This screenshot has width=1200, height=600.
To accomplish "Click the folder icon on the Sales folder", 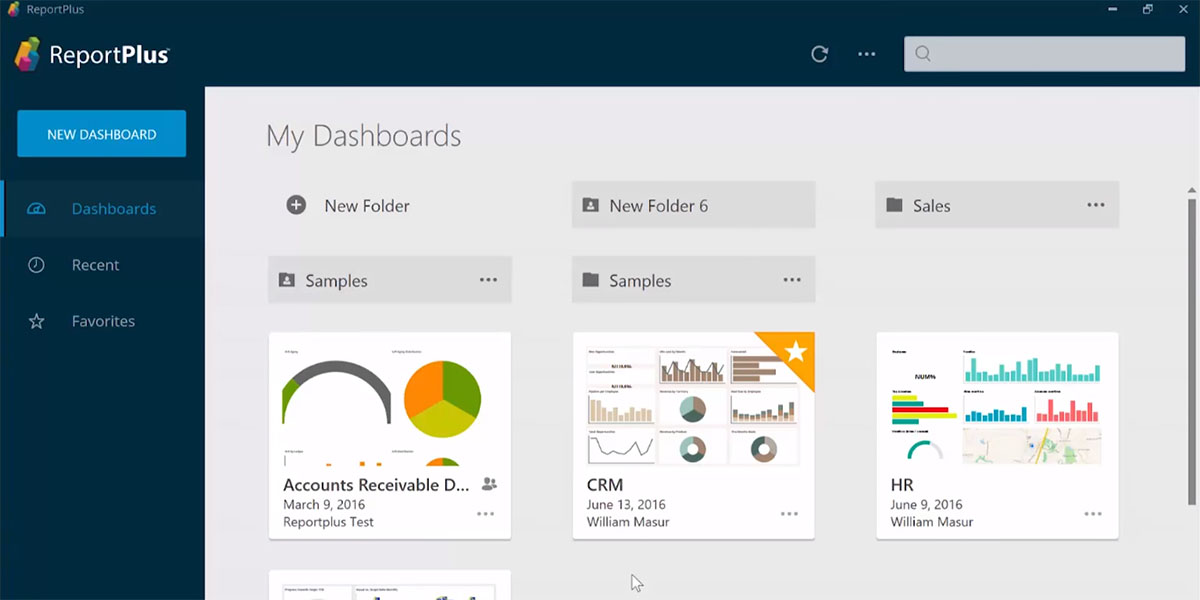I will [x=894, y=204].
